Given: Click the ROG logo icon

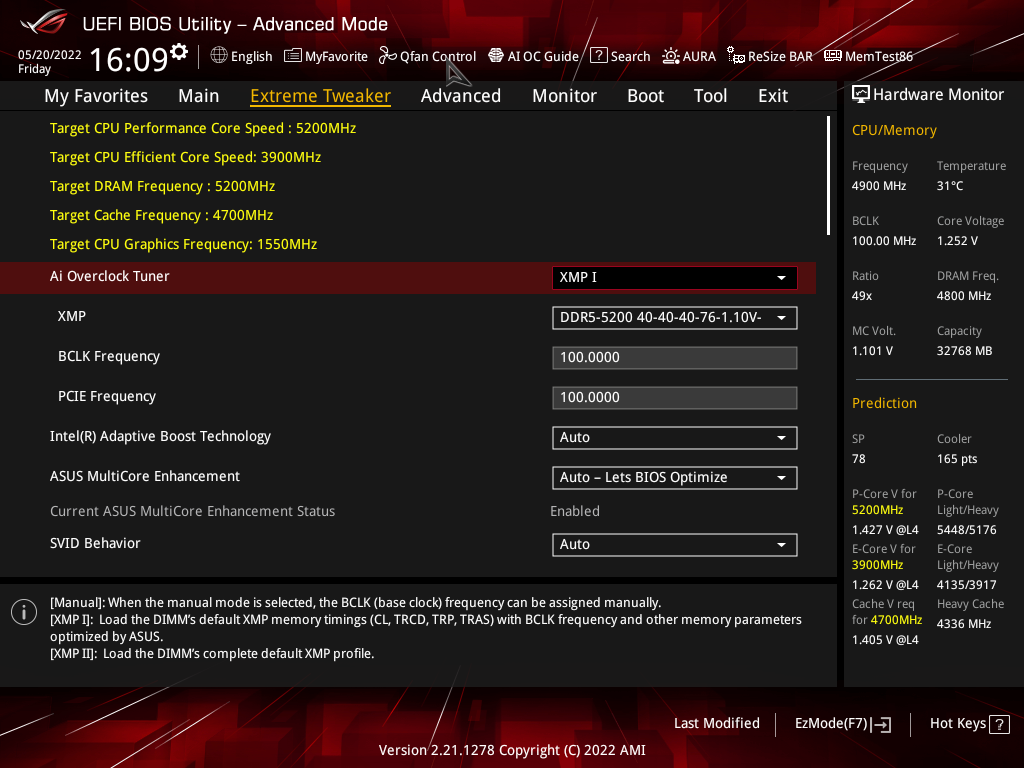Looking at the screenshot, I should click(x=44, y=22).
